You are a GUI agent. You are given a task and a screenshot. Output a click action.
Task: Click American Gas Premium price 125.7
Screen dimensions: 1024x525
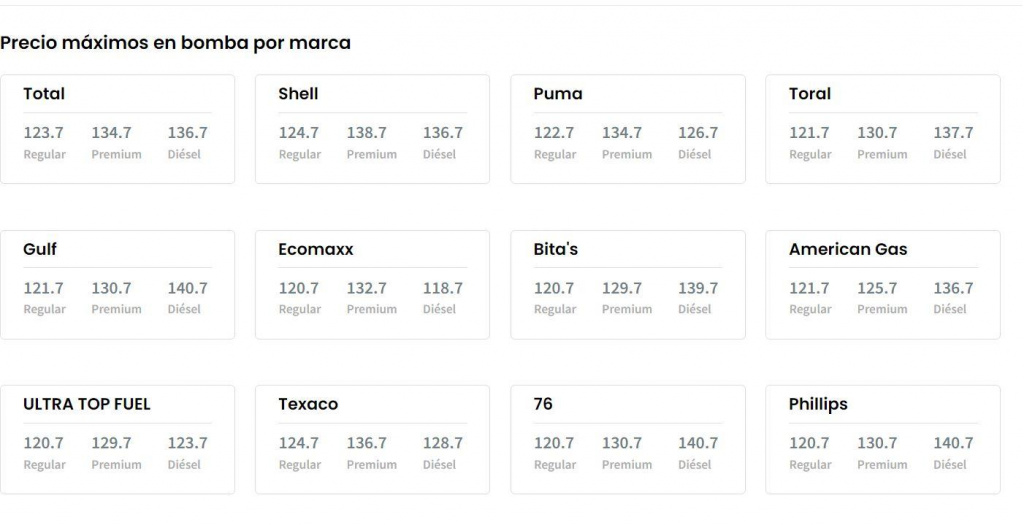tap(877, 288)
